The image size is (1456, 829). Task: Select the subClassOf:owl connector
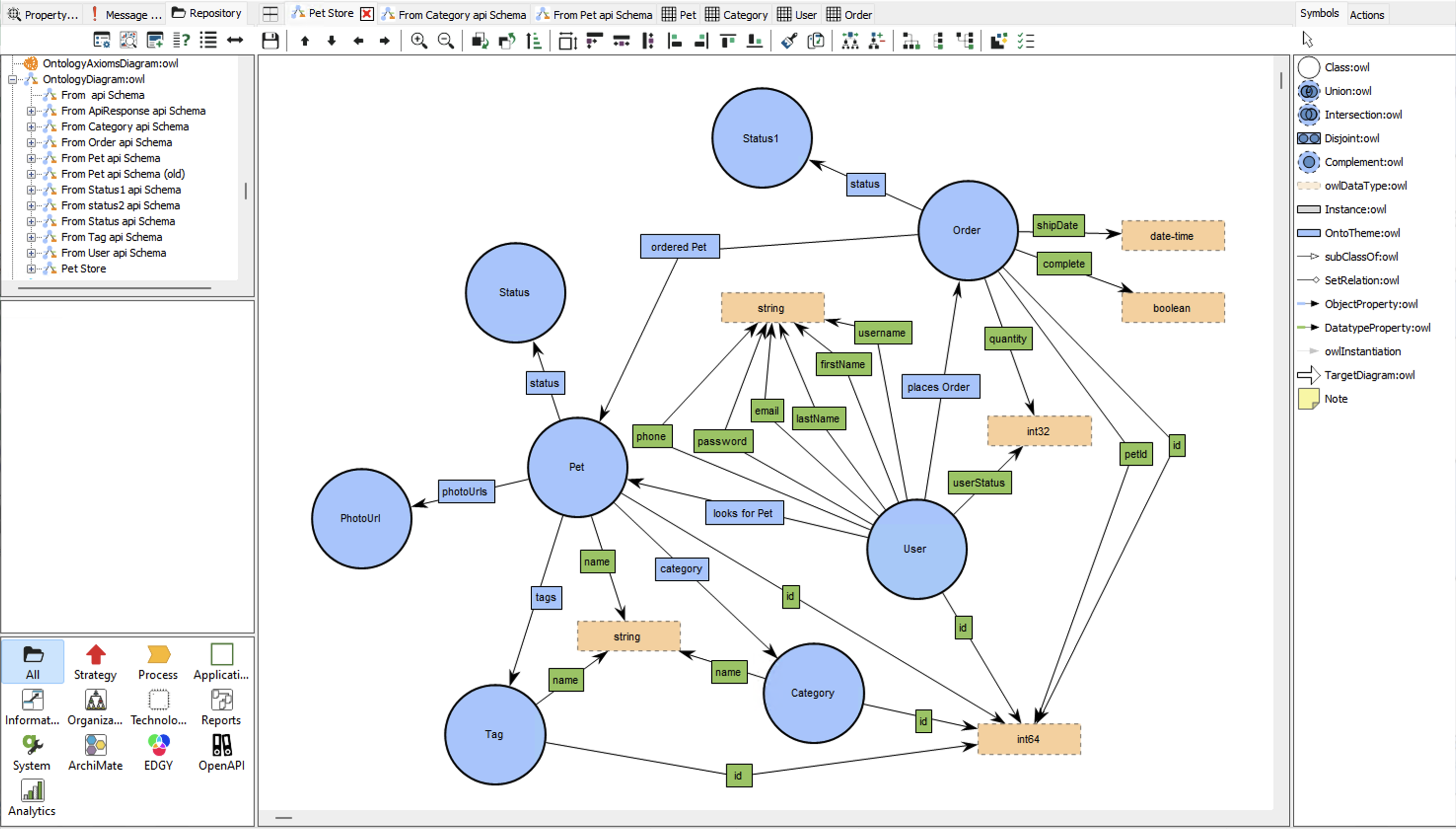coord(1347,257)
